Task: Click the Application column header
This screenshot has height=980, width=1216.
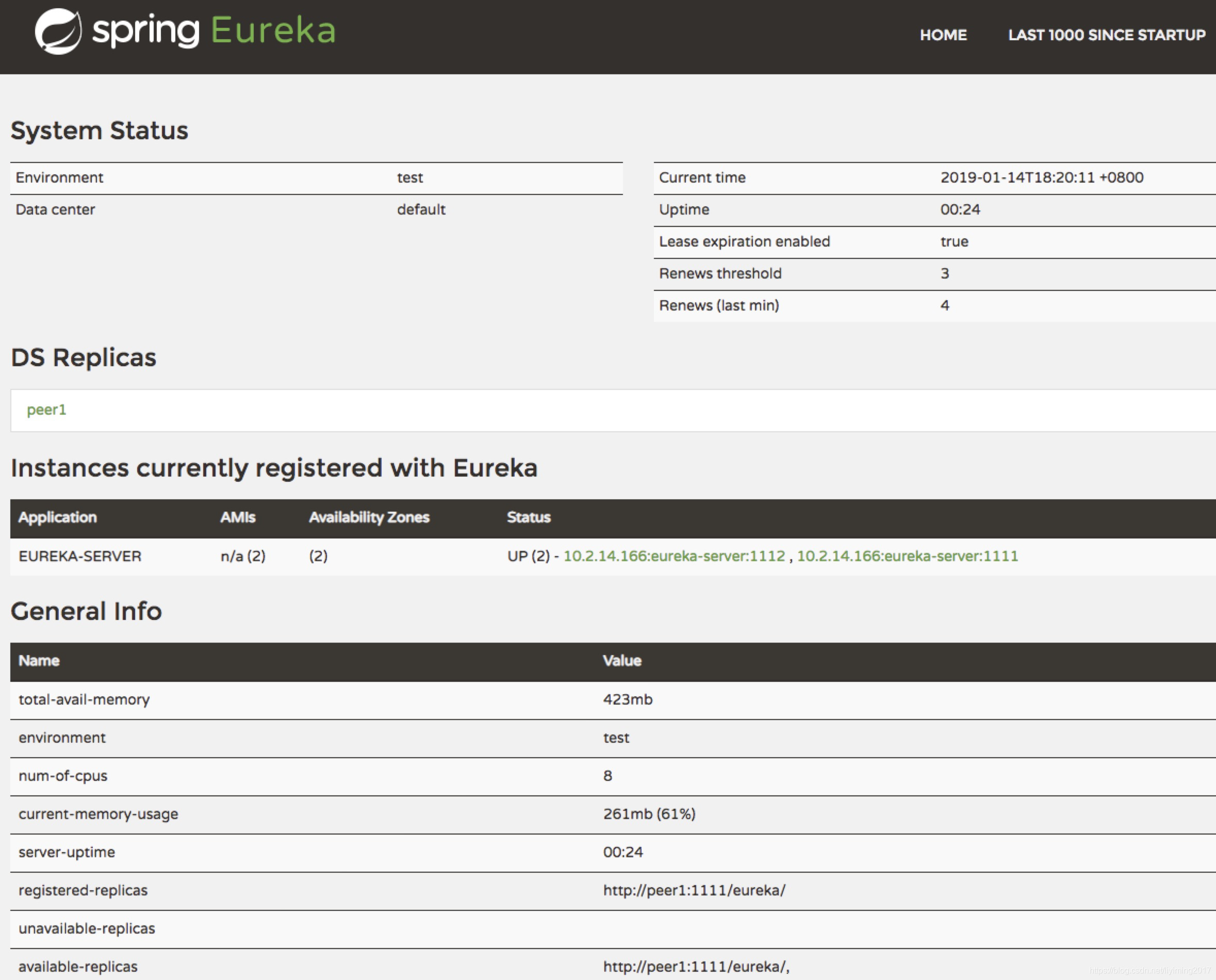Action: tap(58, 517)
